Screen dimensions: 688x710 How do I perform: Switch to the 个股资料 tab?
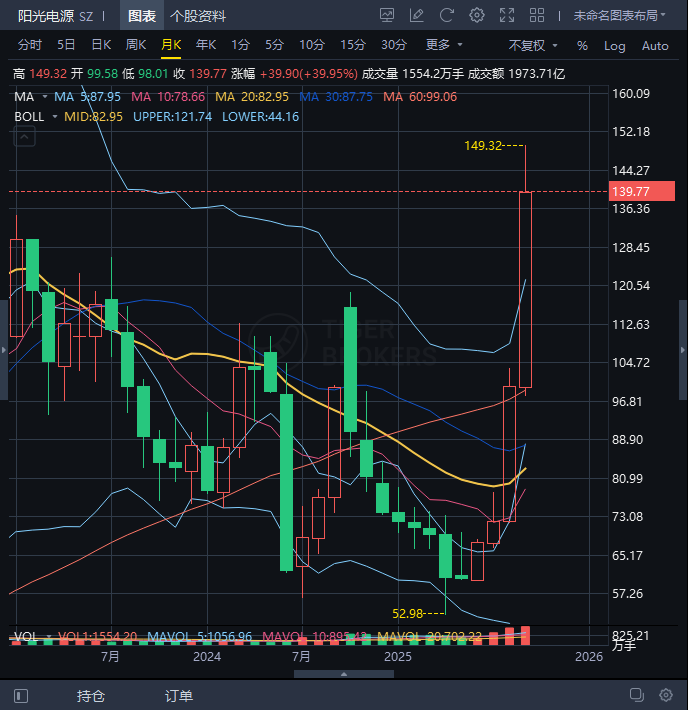pos(197,16)
